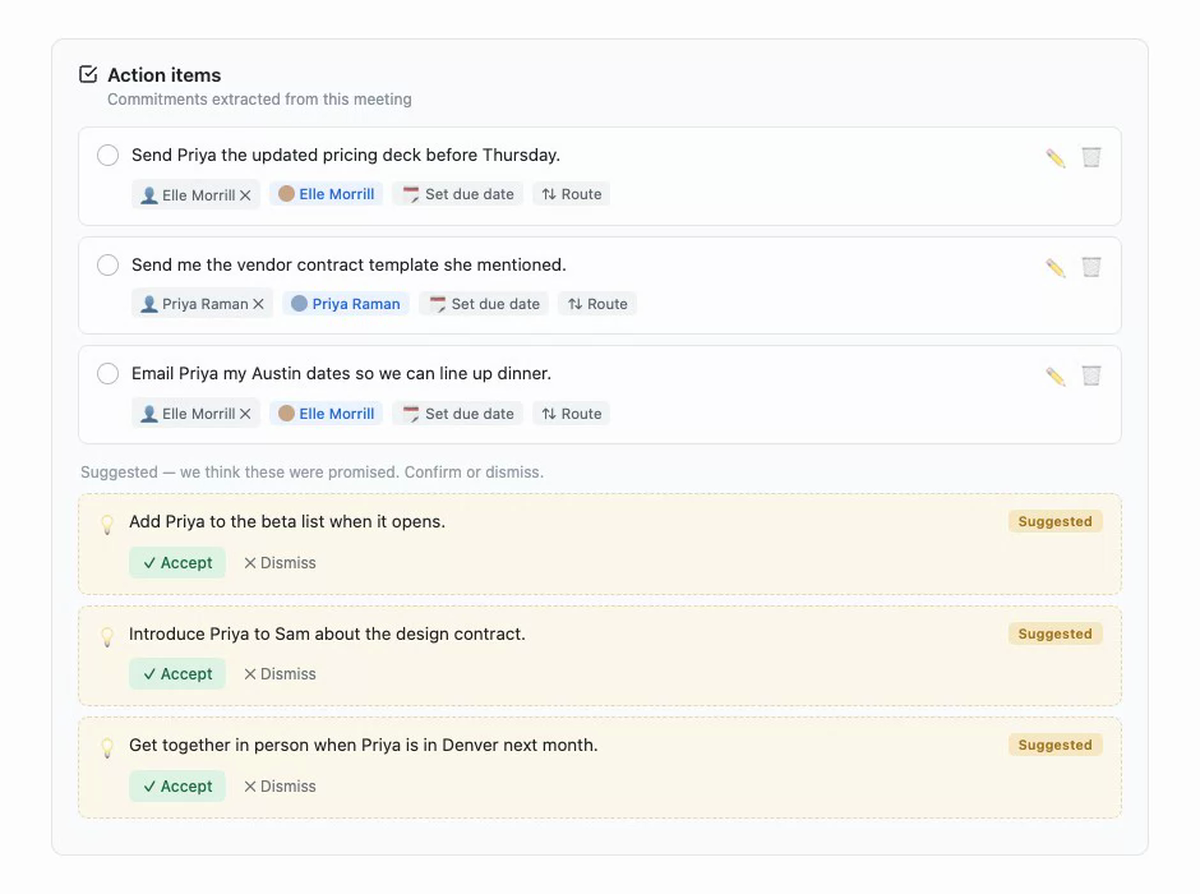1200x894 pixels.
Task: Select text 'Send me the vendor contract template she mentioned.'
Action: (349, 265)
